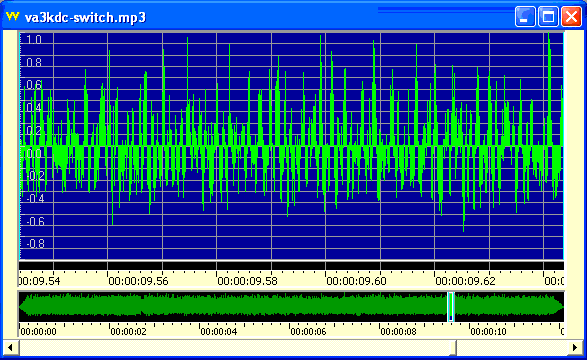Viewport: 587px width, 360px height.
Task: Click overview ruler at 00:00:08
Action: pyautogui.click(x=398, y=332)
